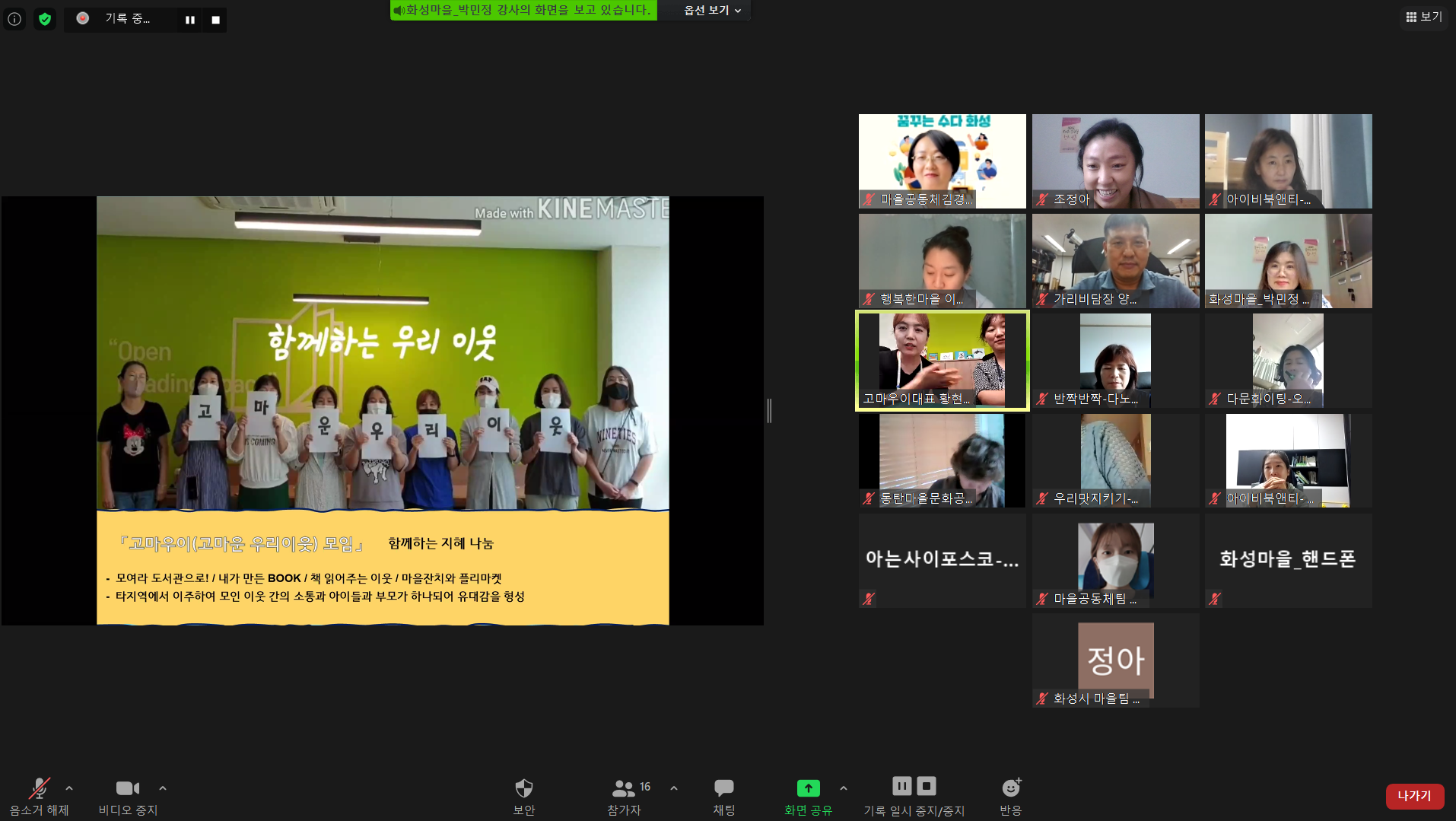Image resolution: width=1456 pixels, height=821 pixels.
Task: Expand the screen share options arrow
Action: pos(844,788)
